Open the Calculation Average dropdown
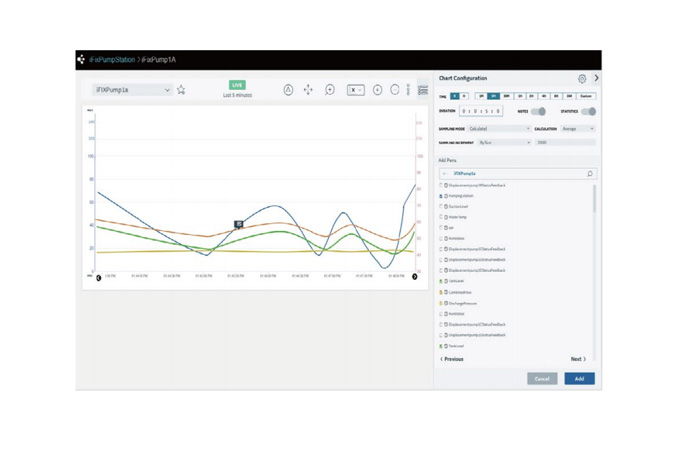 tap(578, 129)
